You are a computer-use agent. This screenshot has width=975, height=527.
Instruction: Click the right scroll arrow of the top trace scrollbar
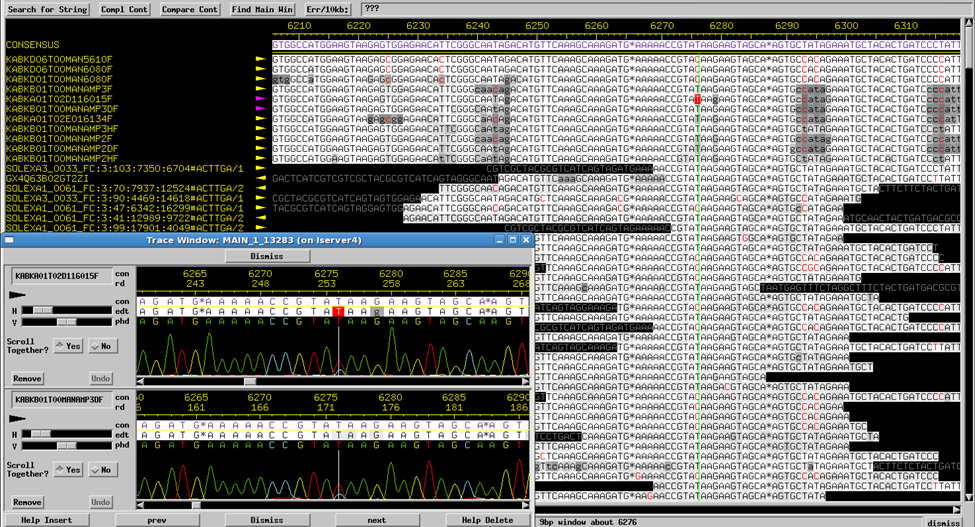pos(526,381)
